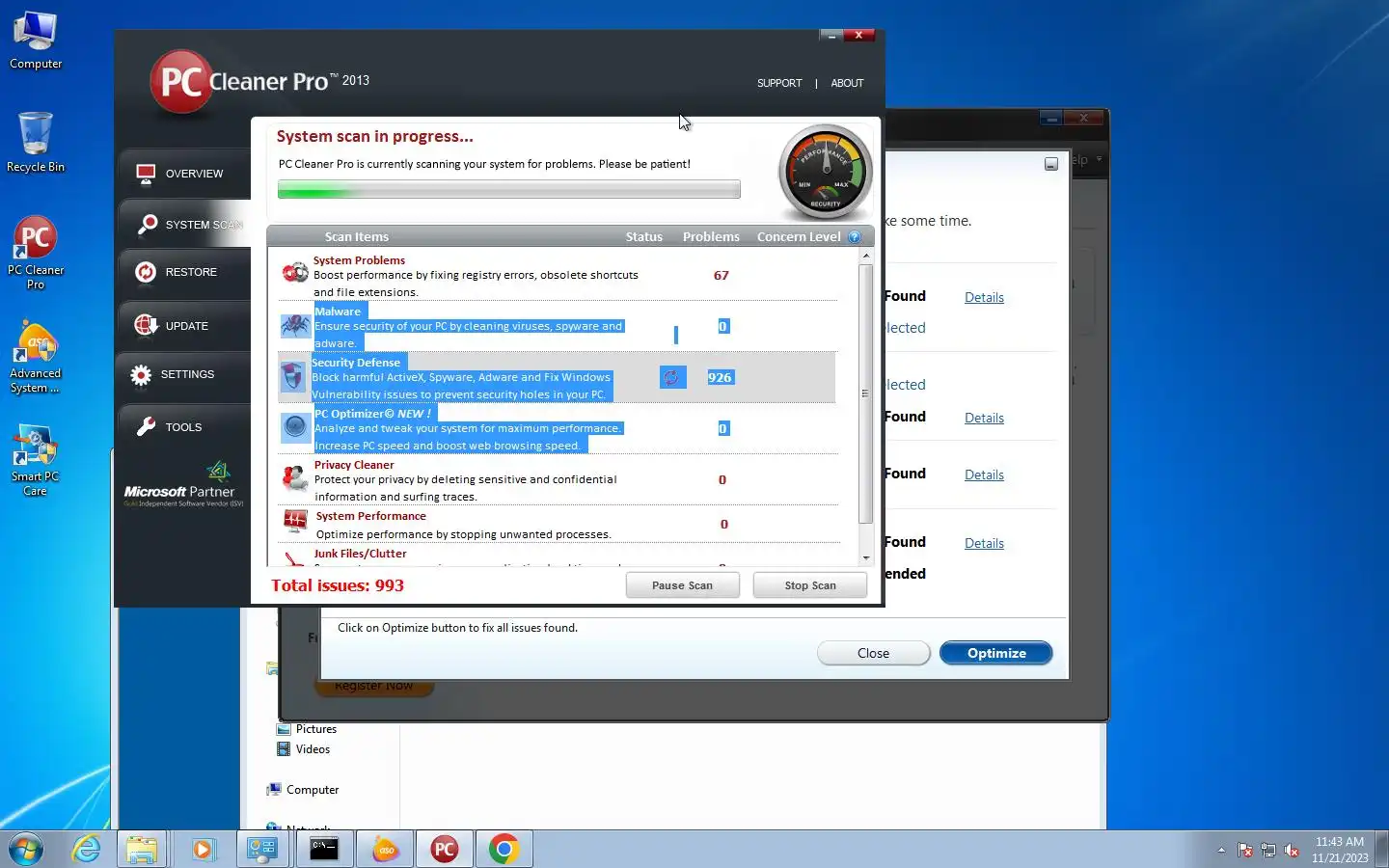The width and height of the screenshot is (1389, 868).
Task: Click the Action Center flag tray icon
Action: [1245, 851]
